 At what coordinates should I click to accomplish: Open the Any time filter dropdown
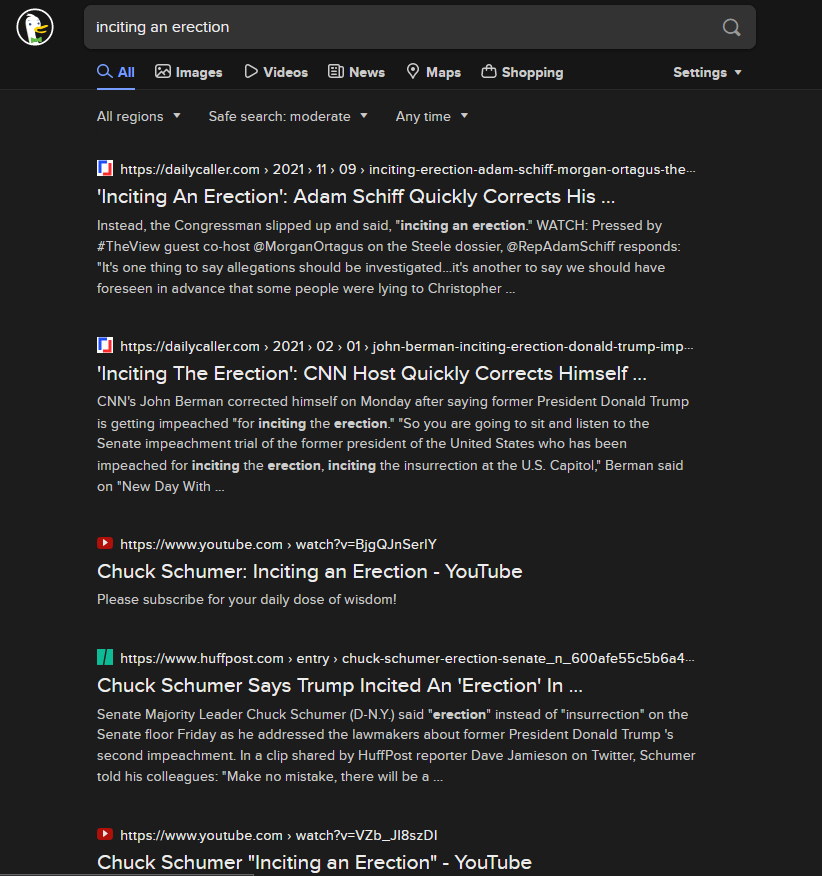(x=431, y=116)
